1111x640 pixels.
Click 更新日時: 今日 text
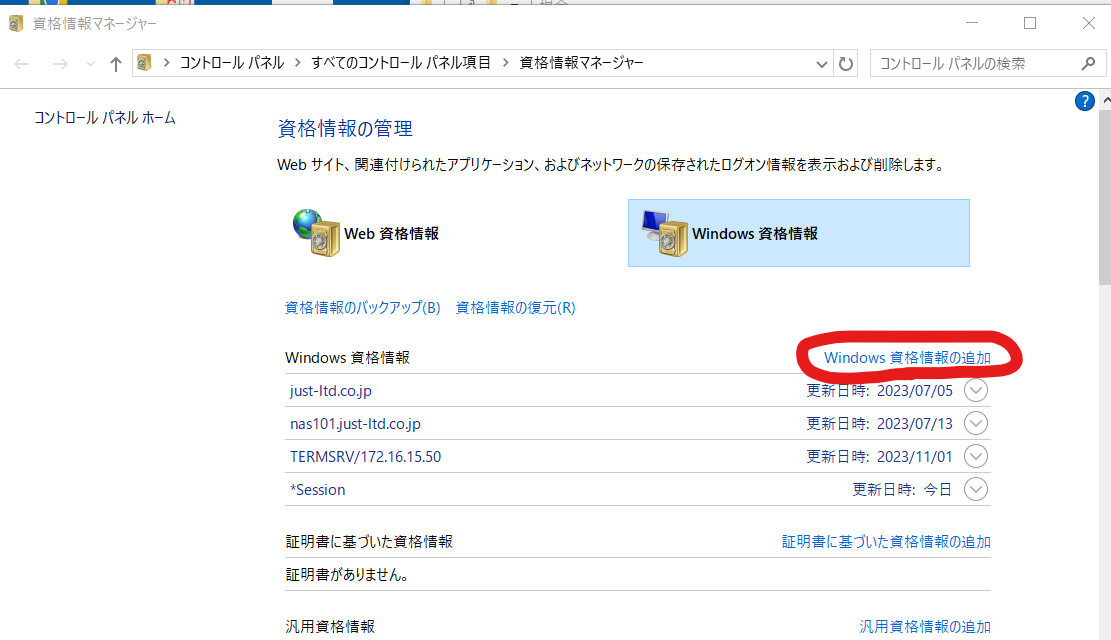pos(902,490)
